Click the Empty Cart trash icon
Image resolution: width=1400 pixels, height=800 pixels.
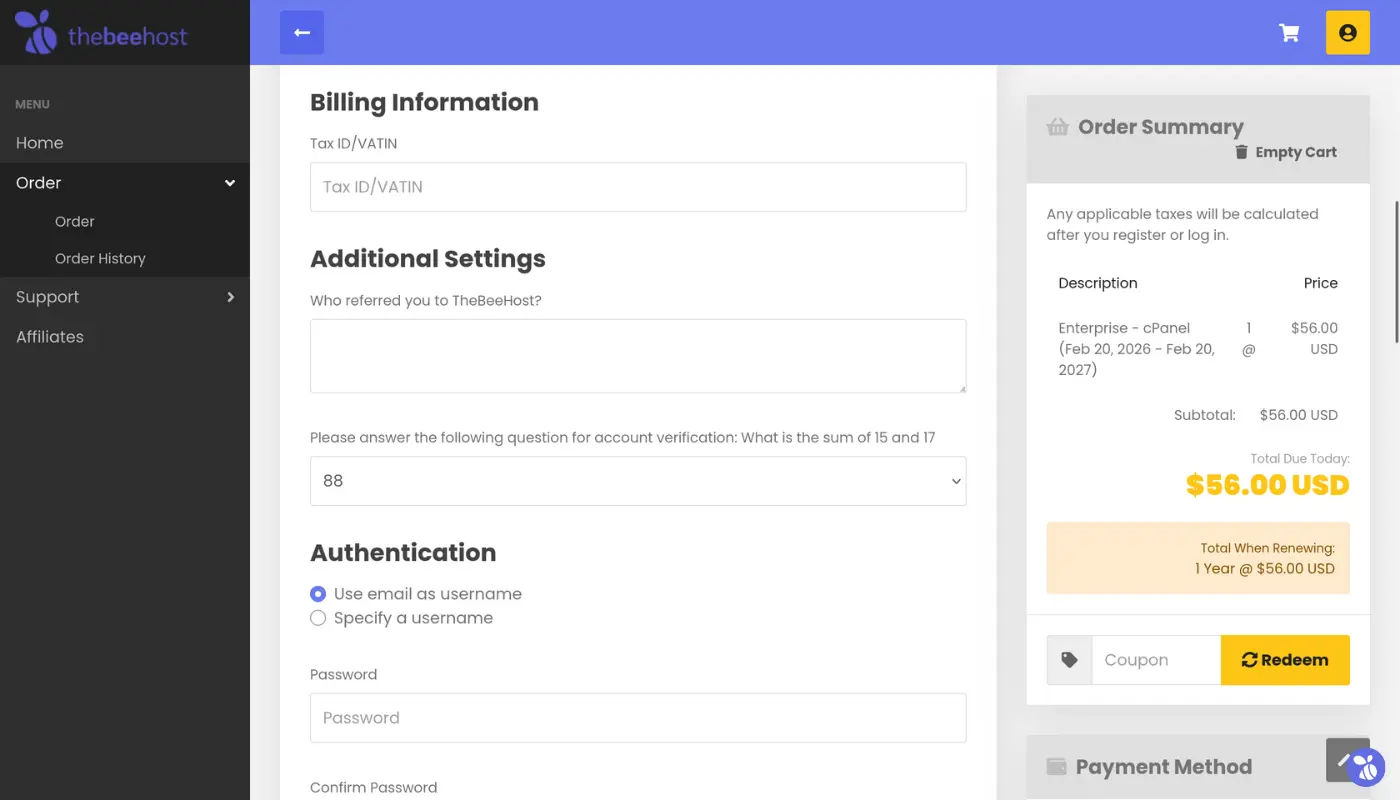pyautogui.click(x=1241, y=152)
